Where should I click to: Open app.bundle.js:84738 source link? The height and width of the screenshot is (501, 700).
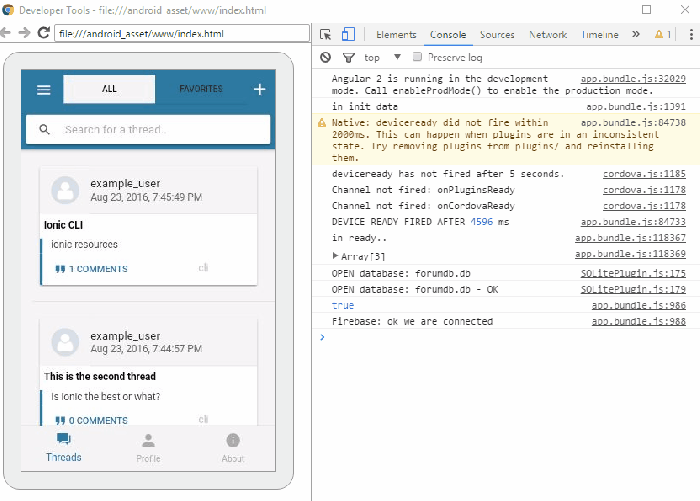click(x=633, y=122)
